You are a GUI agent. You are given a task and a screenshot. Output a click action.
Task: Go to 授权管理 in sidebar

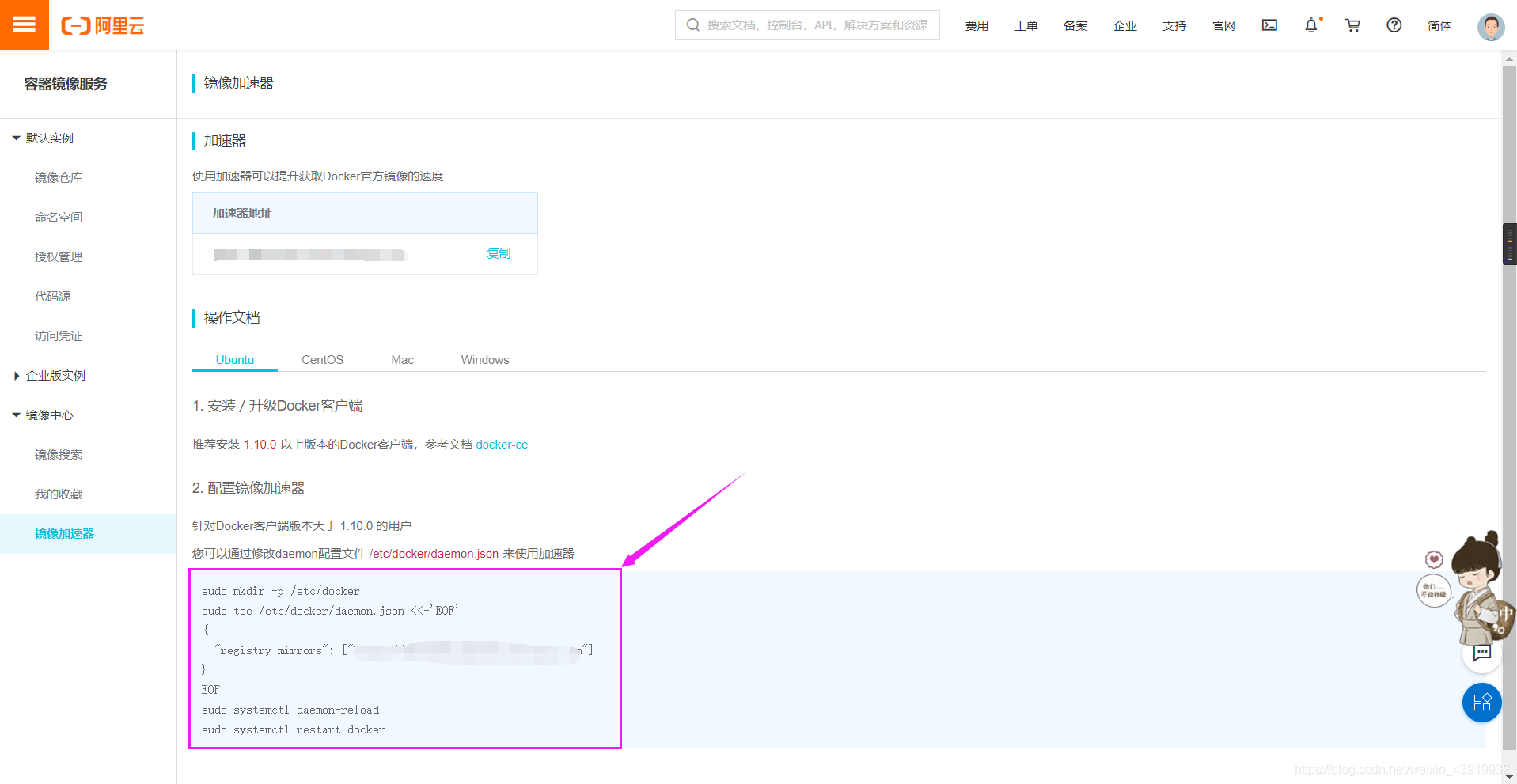tap(59, 256)
